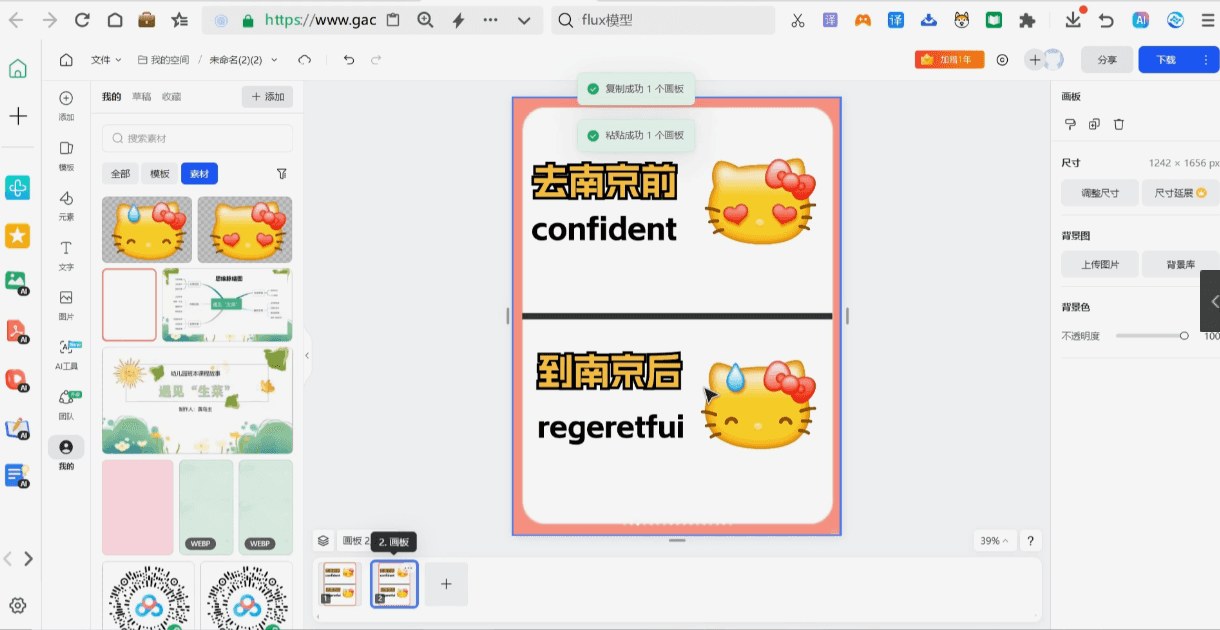This screenshot has height=630, width=1220.
Task: Click the cloud sync status icon
Action: (x=305, y=60)
